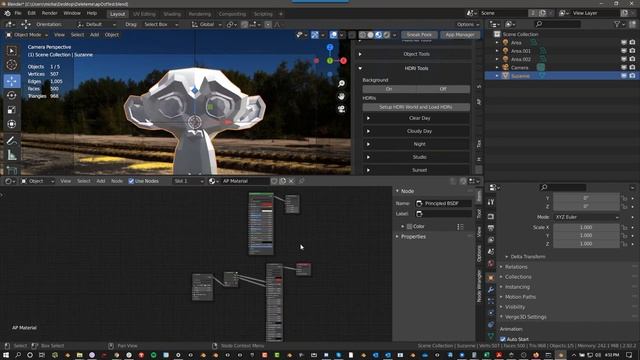
Task: Hide Area light in viewport via monitor icon
Action: pos(624,42)
